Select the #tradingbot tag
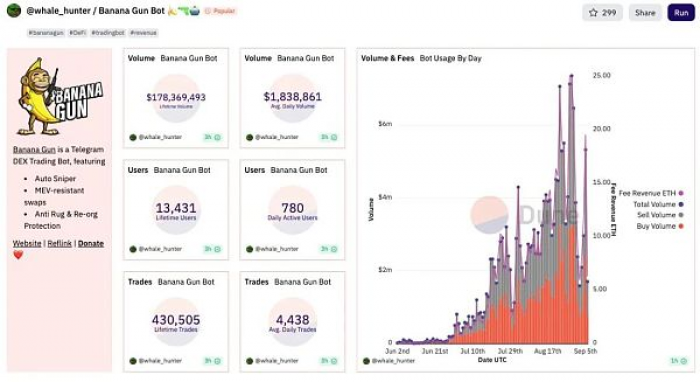The height and width of the screenshot is (382, 700). point(108,33)
